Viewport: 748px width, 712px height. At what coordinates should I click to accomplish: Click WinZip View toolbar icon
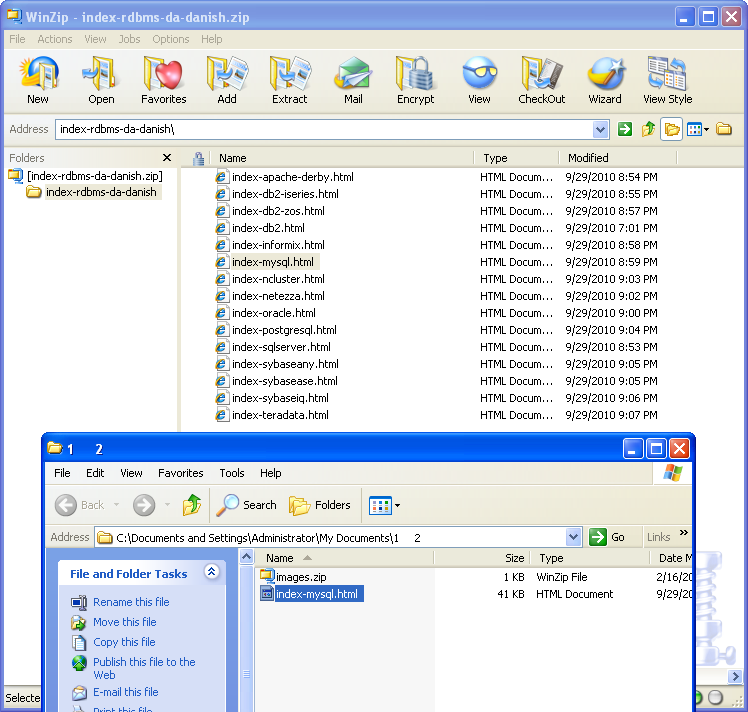[479, 79]
